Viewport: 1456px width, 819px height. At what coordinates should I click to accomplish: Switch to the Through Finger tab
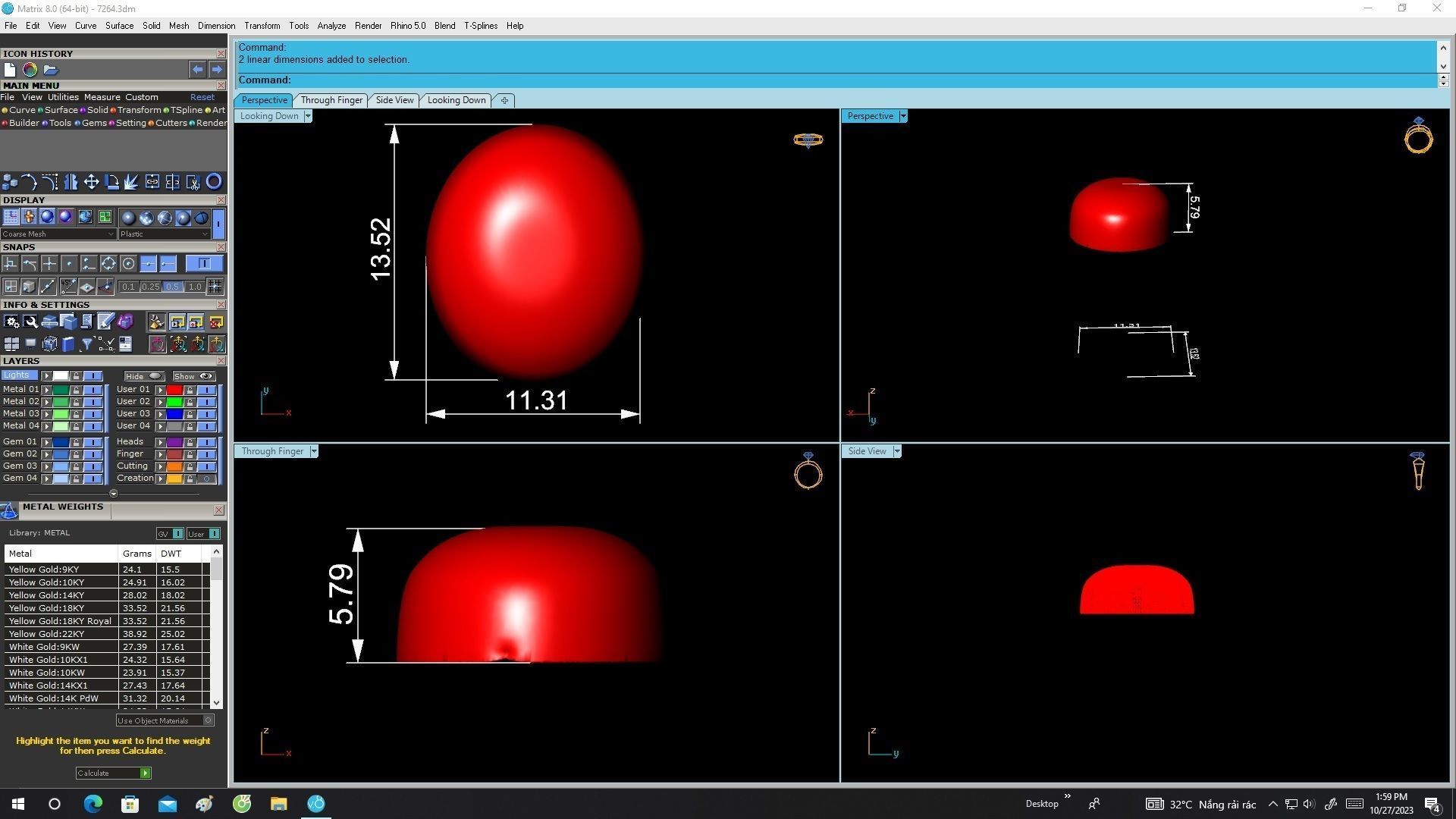(x=331, y=100)
